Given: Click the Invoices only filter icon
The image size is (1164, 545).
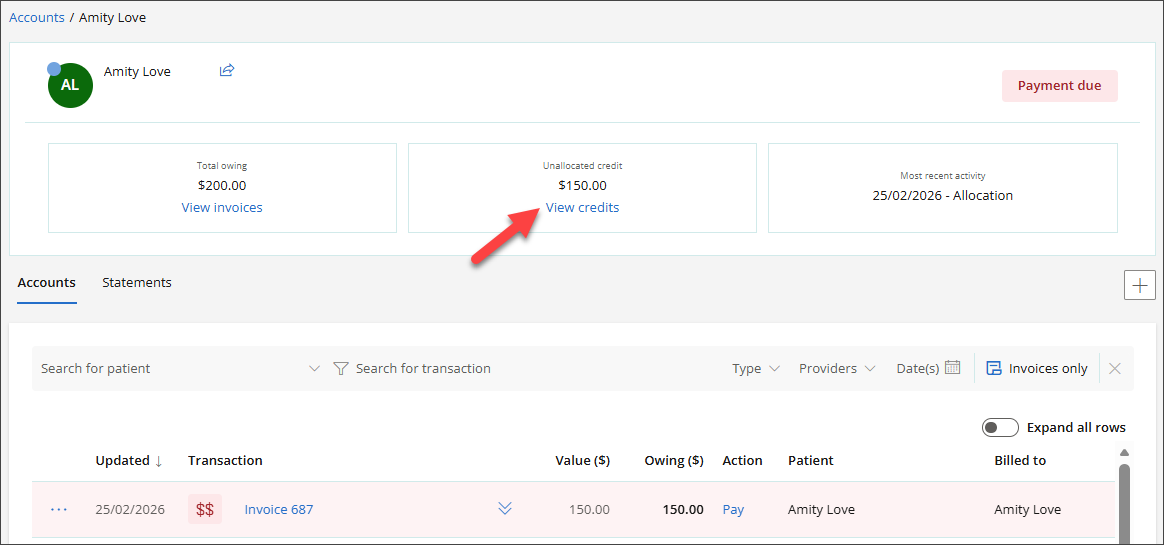Looking at the screenshot, I should pos(994,368).
